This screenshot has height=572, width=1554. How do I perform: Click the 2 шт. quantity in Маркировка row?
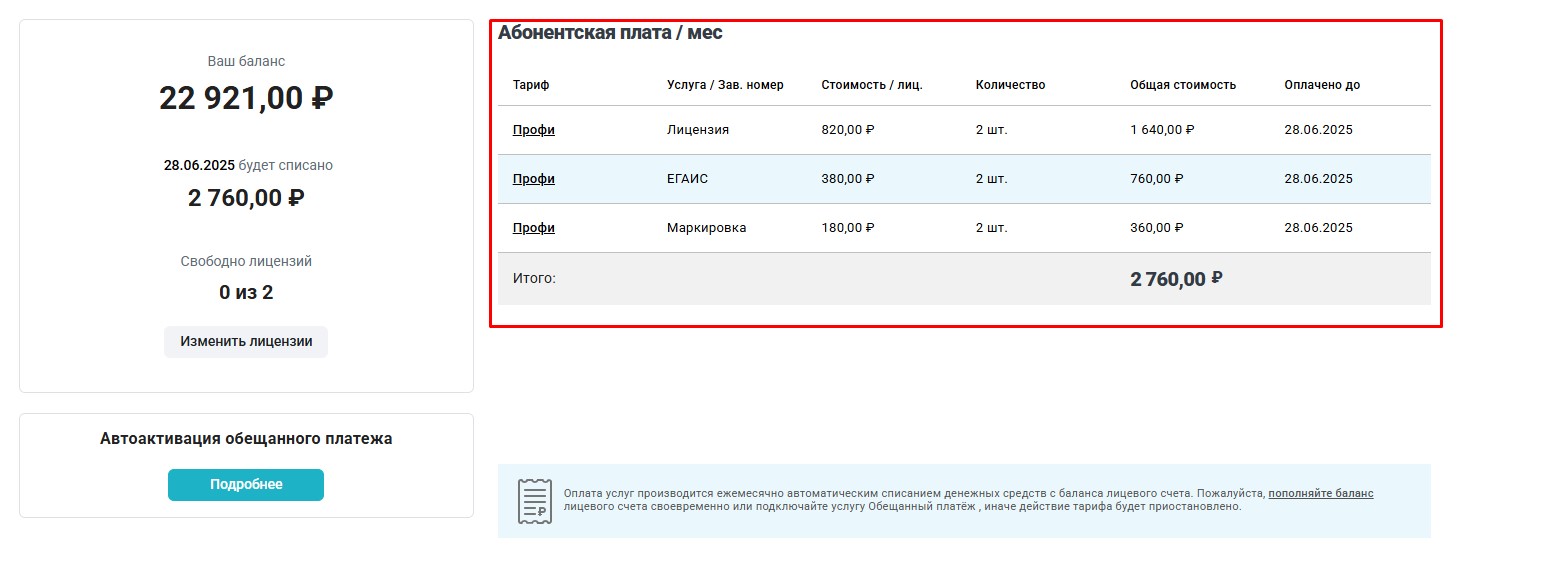[992, 228]
